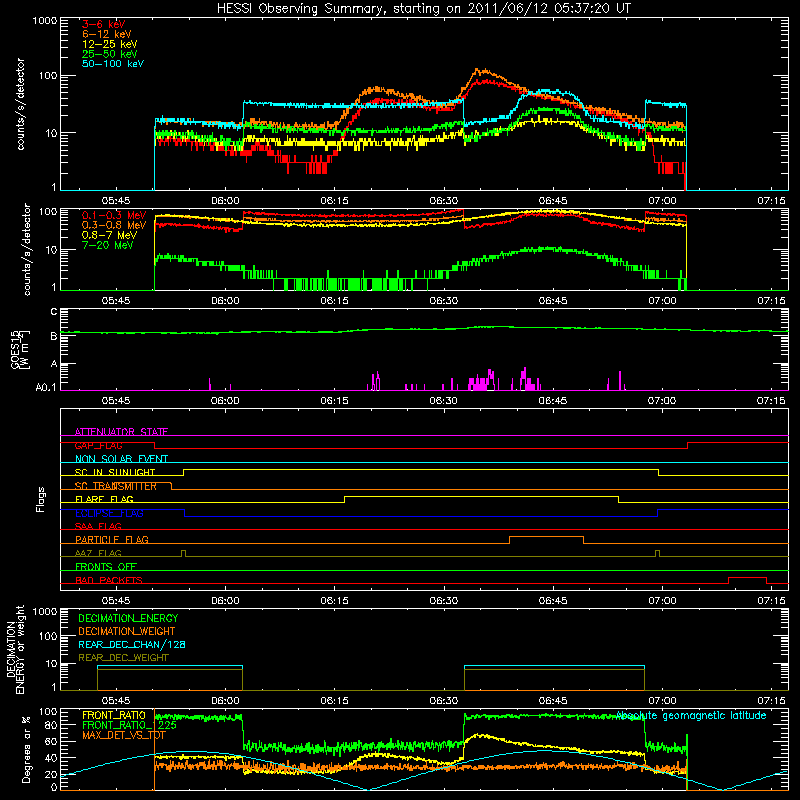Select the 12-25 keV legend label
This screenshot has height=800, width=800.
(x=110, y=44)
